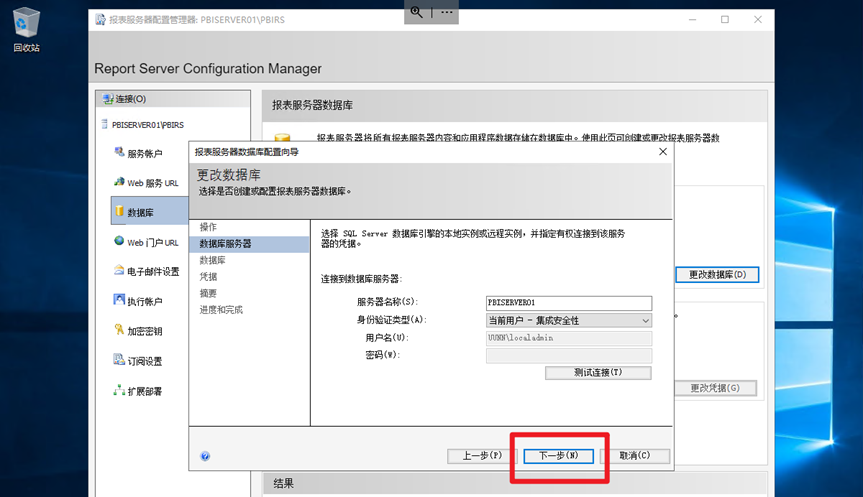
Task: Select the 操作 step in wizard list
Action: tap(208, 227)
